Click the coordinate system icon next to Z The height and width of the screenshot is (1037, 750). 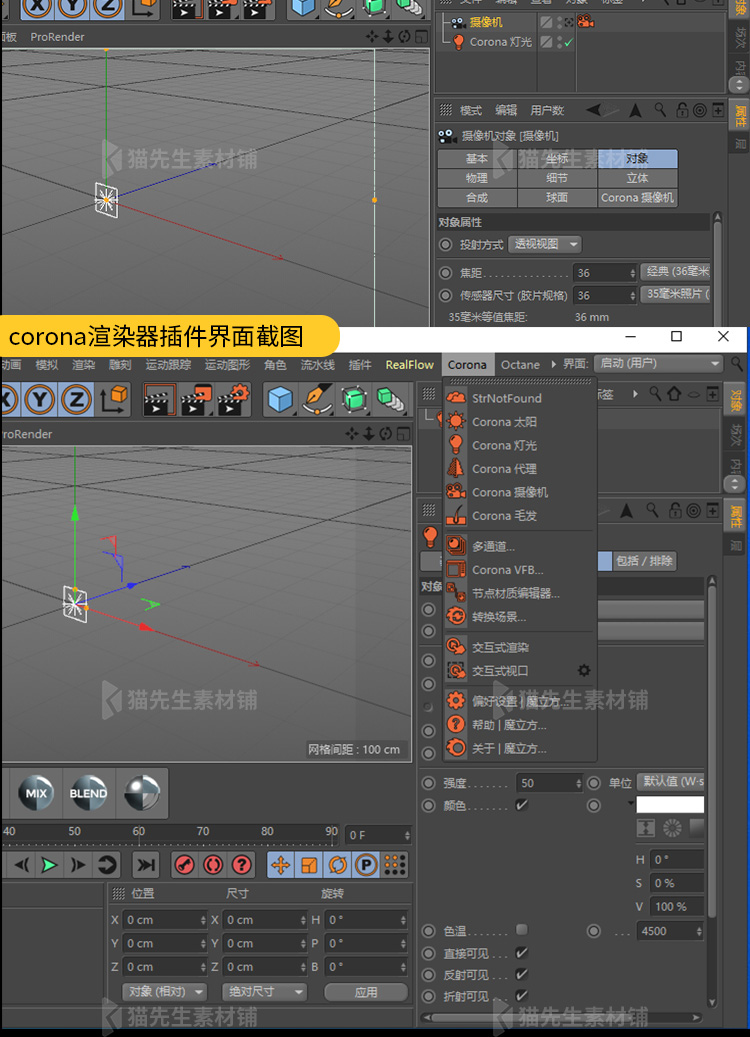tap(113, 399)
